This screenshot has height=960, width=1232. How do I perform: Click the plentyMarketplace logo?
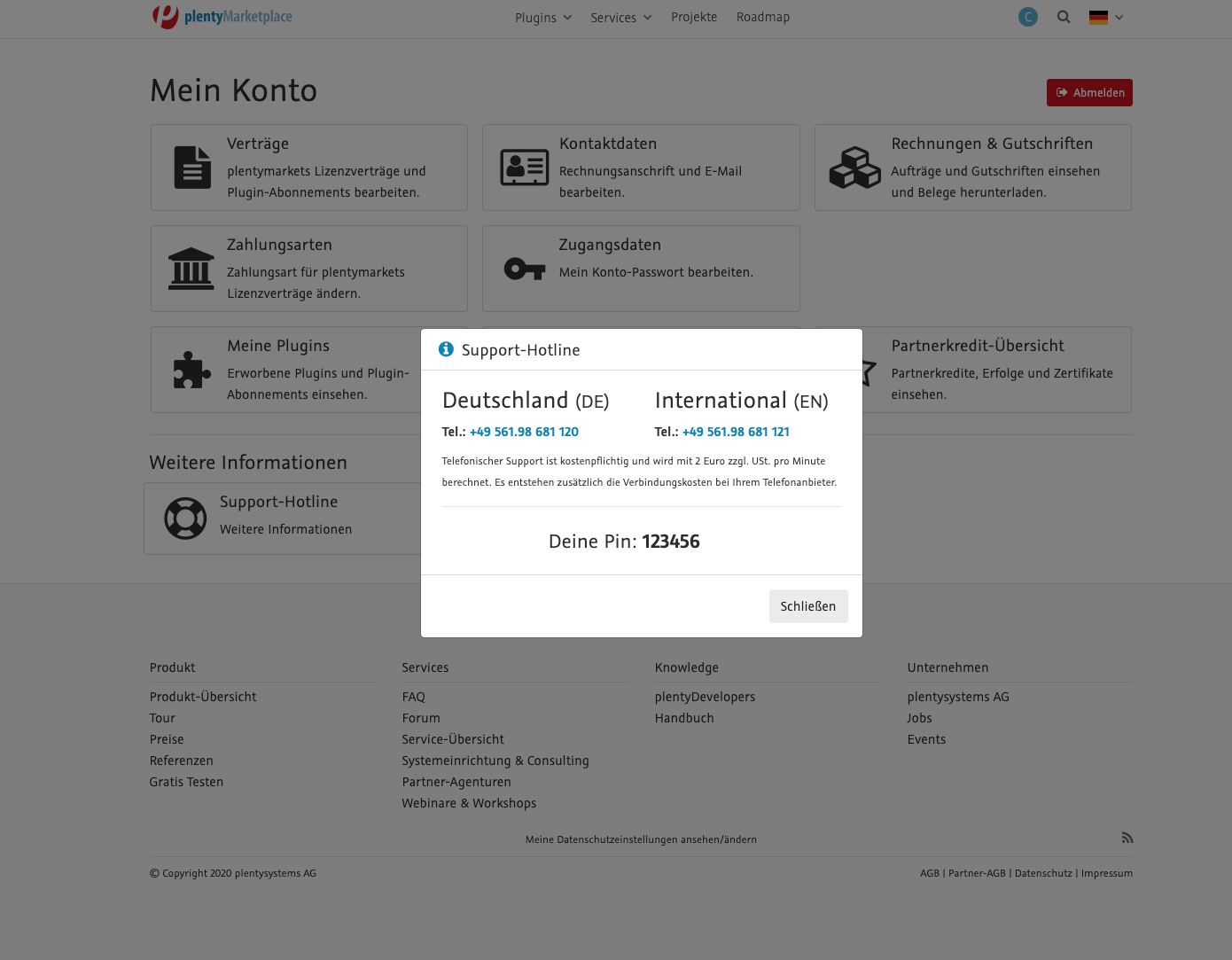coord(222,16)
